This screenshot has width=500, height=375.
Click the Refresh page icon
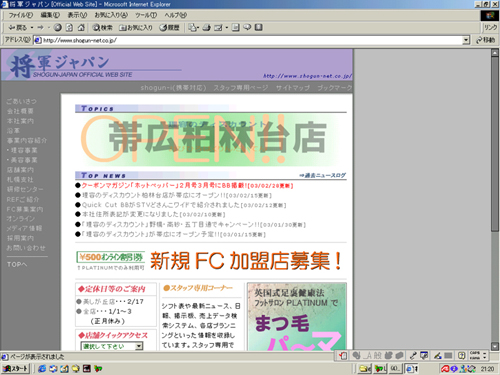(69, 28)
